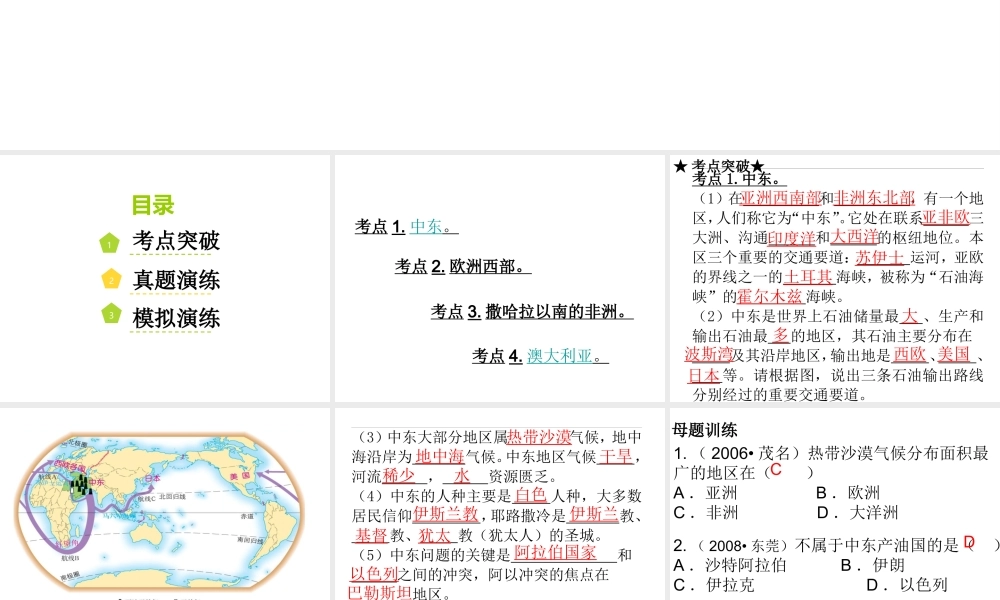Viewport: 1000px width, 600px height.
Task: Click the red answer 地中海
Action: [439, 457]
